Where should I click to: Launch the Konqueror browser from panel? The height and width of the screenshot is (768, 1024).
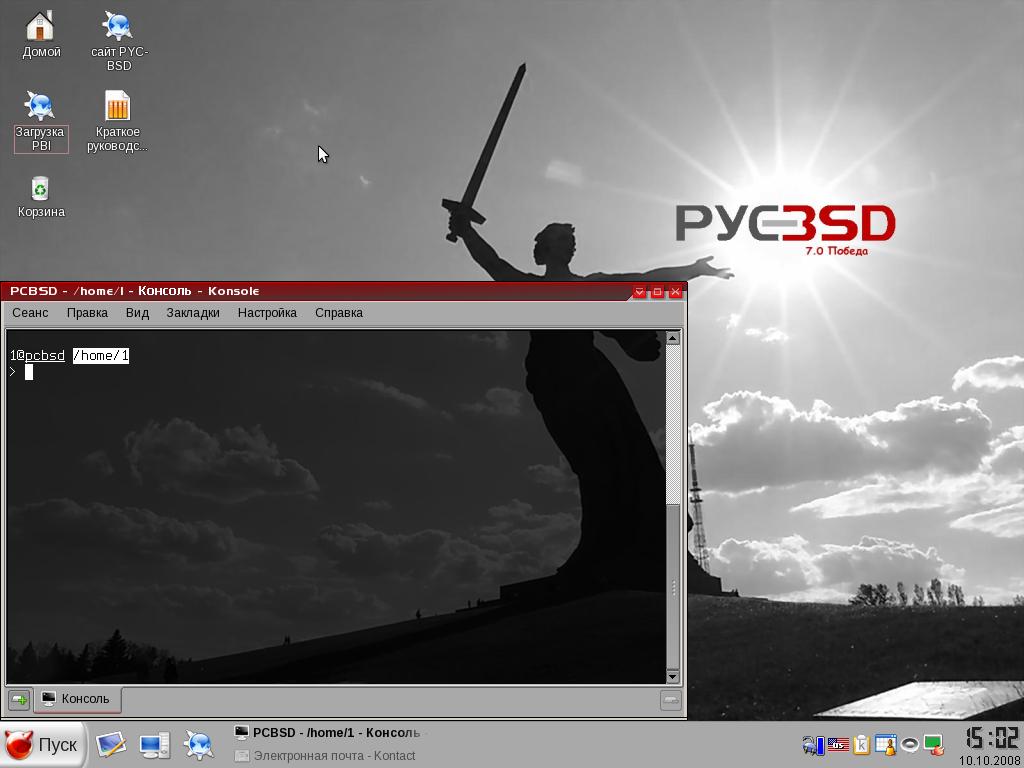coord(199,744)
